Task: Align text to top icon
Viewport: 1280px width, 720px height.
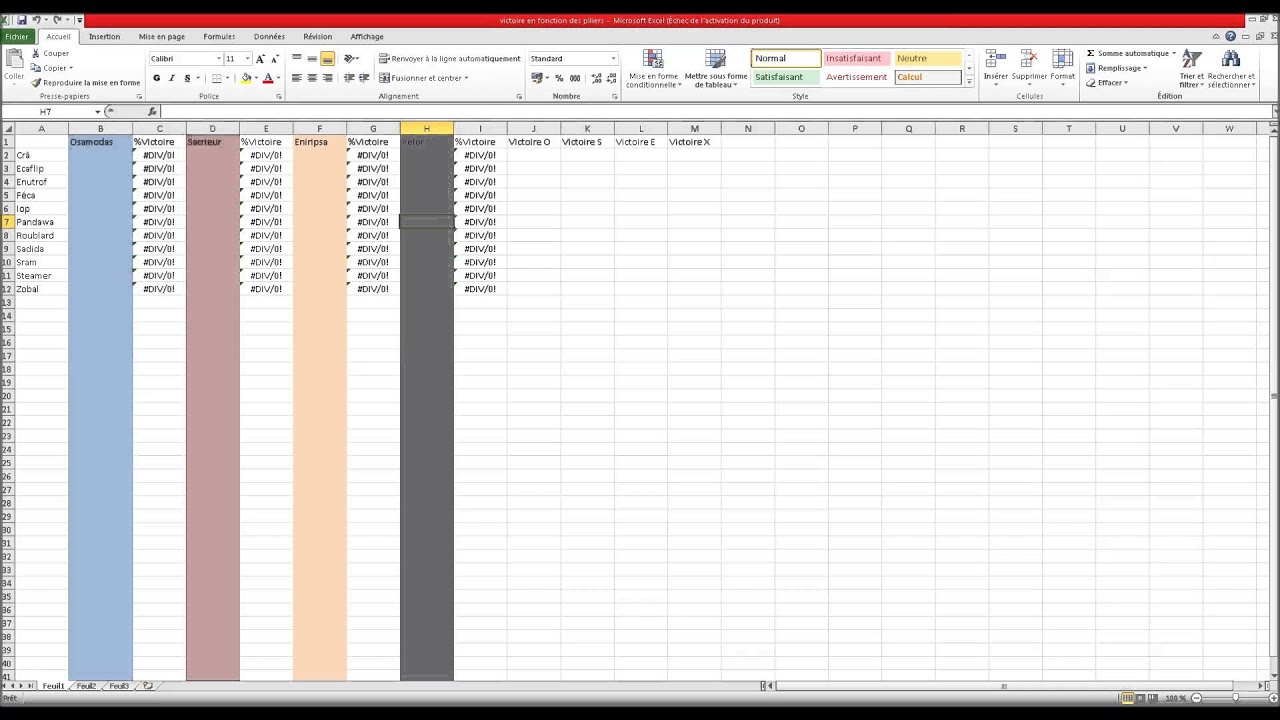Action: coord(297,59)
